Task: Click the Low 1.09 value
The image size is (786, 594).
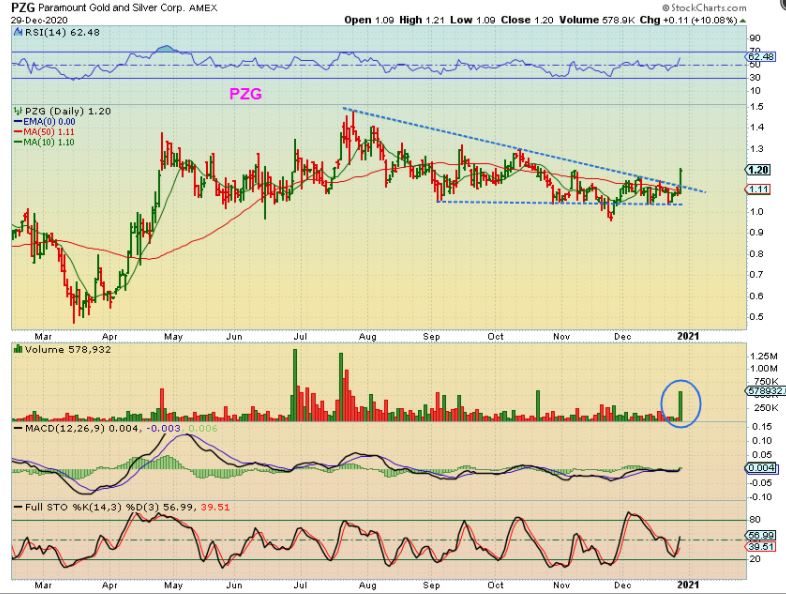Action: 473,21
